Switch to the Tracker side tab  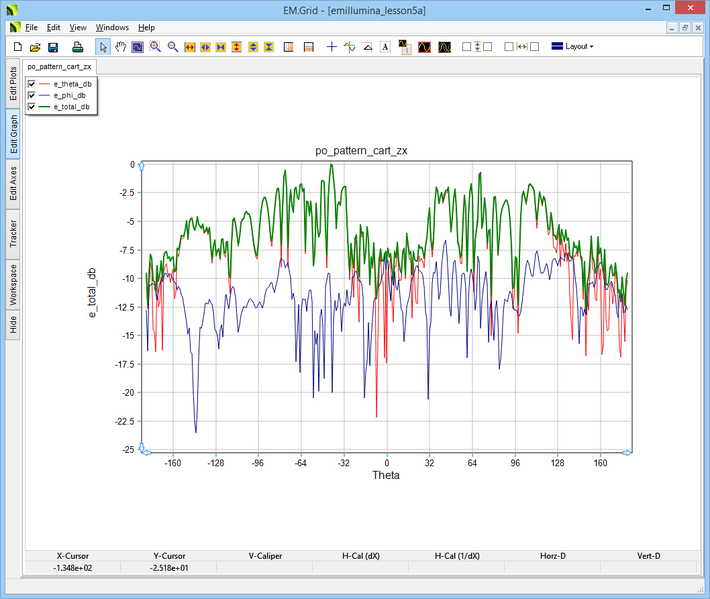[13, 234]
